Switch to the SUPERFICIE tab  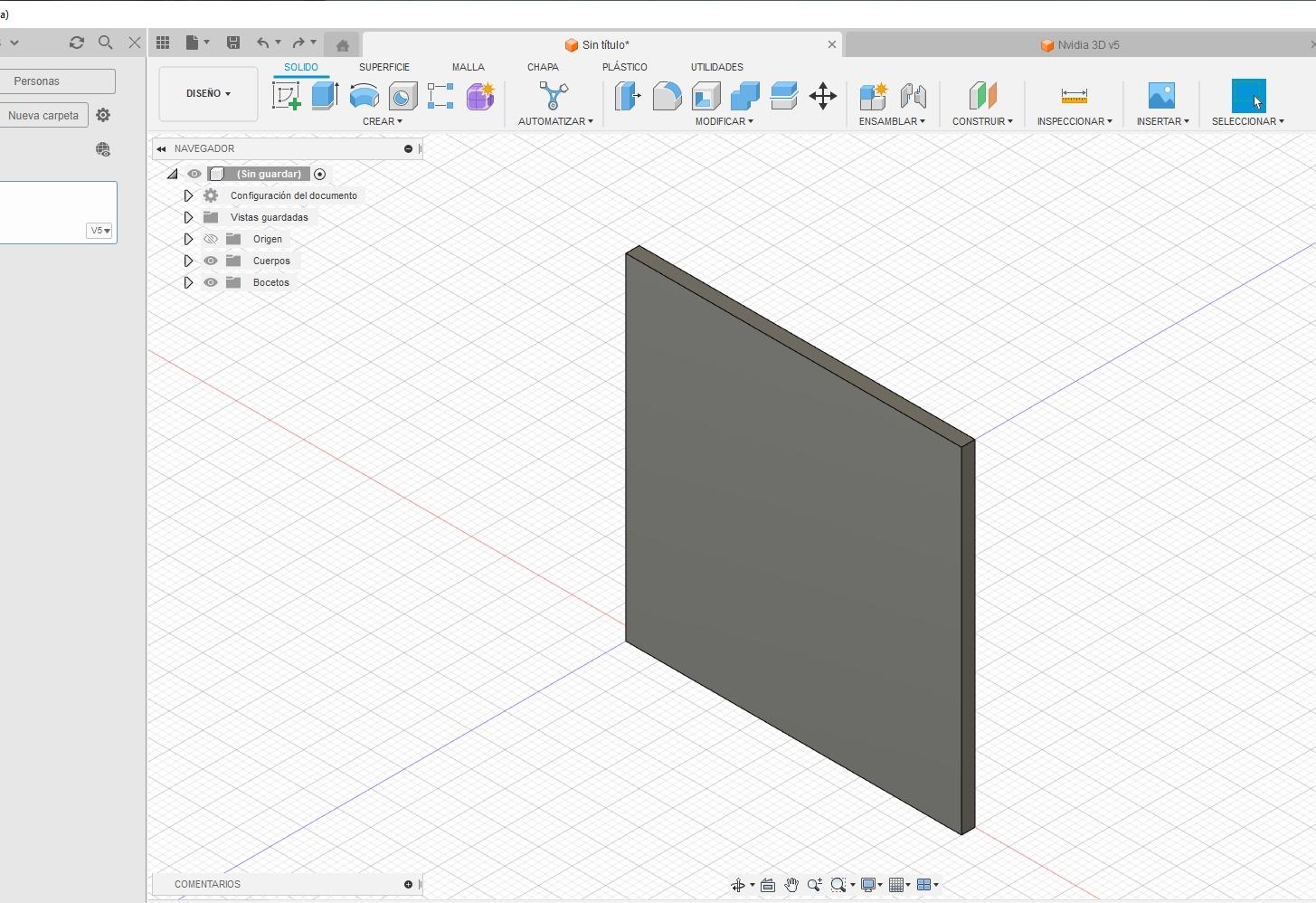[x=383, y=67]
